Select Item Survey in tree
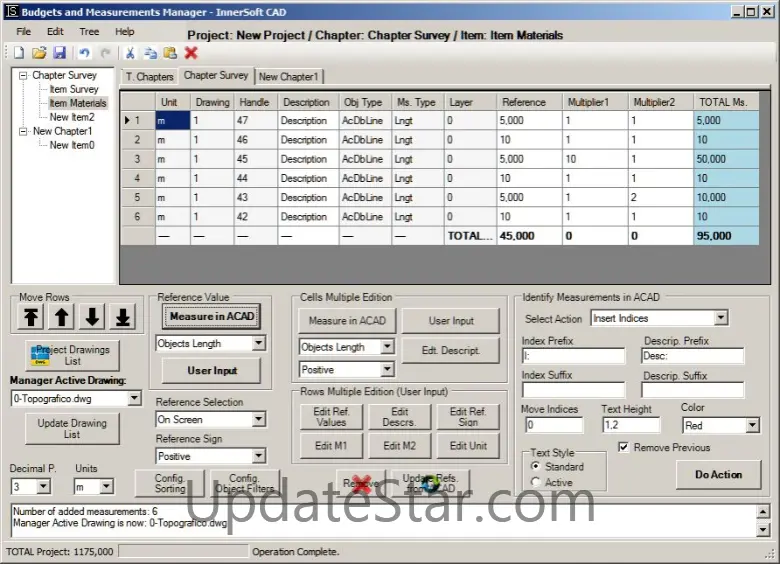Screen dimensions: 780x564 [x=74, y=90]
